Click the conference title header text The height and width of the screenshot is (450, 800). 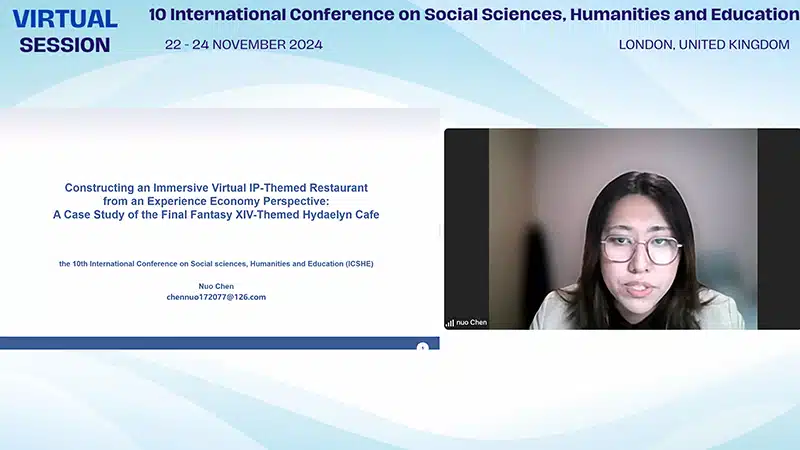pyautogui.click(x=473, y=15)
